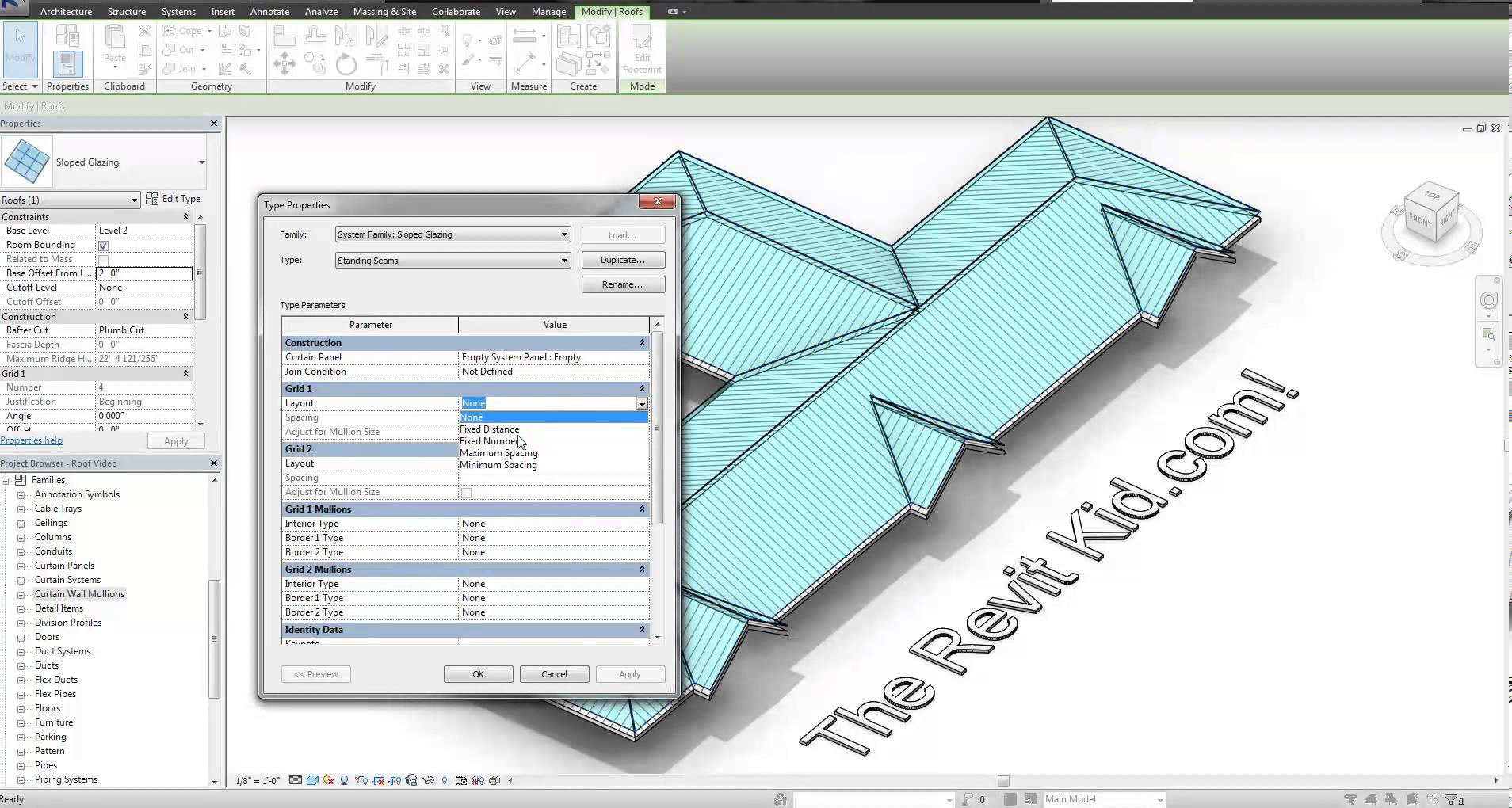Image resolution: width=1512 pixels, height=808 pixels.
Task: Select the Align tool
Action: point(284,36)
